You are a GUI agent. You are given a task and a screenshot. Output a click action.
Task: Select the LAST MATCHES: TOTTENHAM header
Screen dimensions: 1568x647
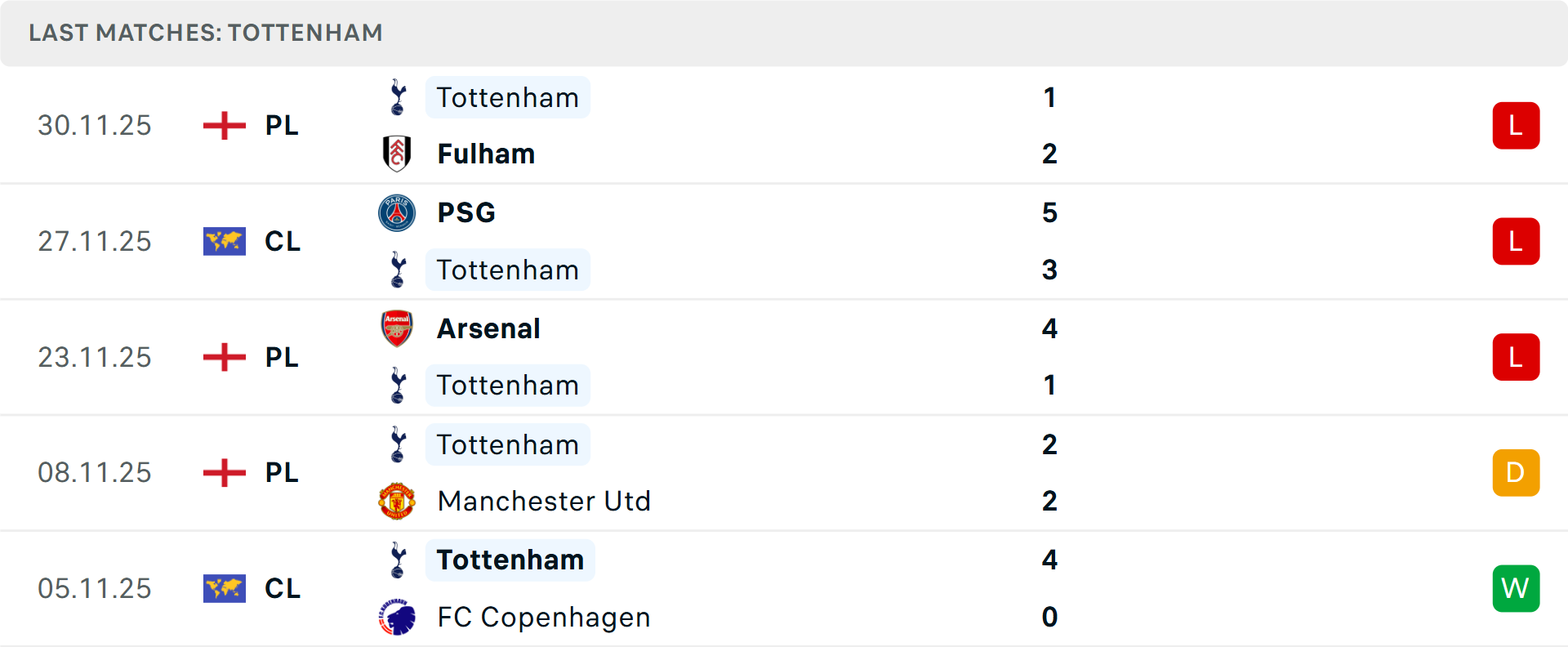tap(204, 33)
